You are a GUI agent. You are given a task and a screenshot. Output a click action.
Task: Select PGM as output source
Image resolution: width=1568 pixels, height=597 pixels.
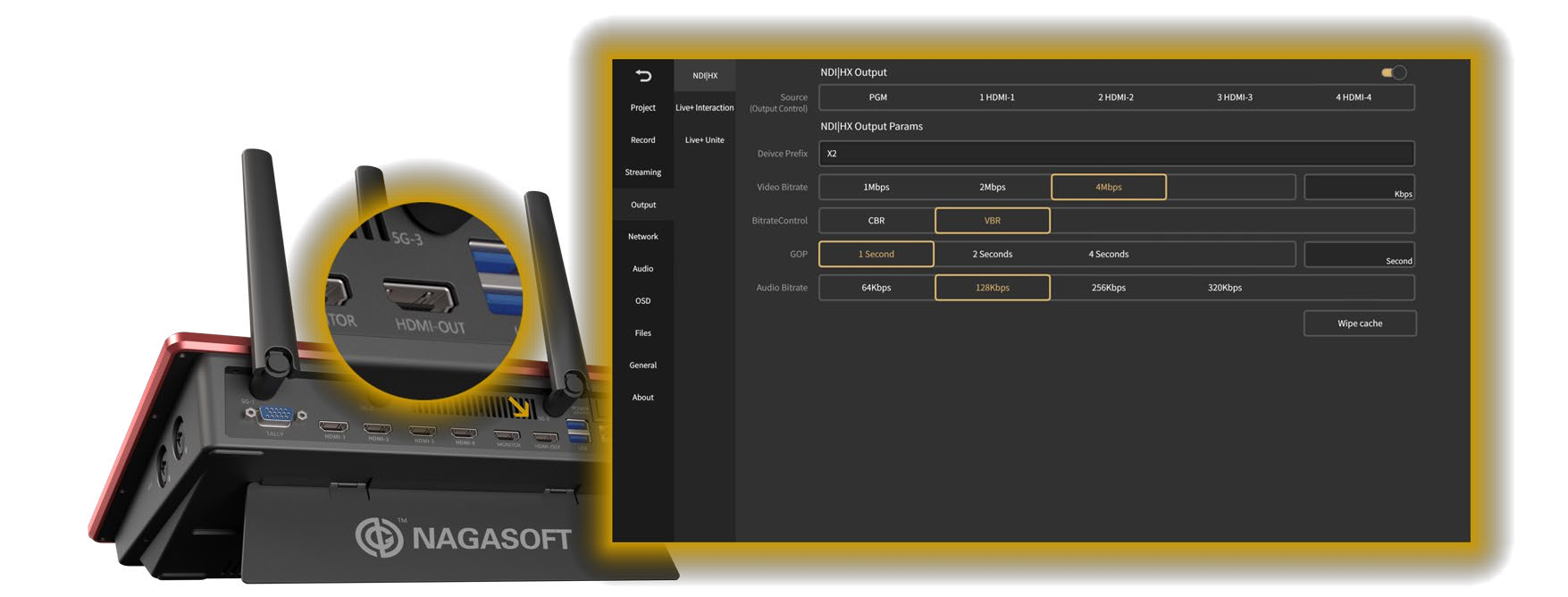(x=878, y=97)
